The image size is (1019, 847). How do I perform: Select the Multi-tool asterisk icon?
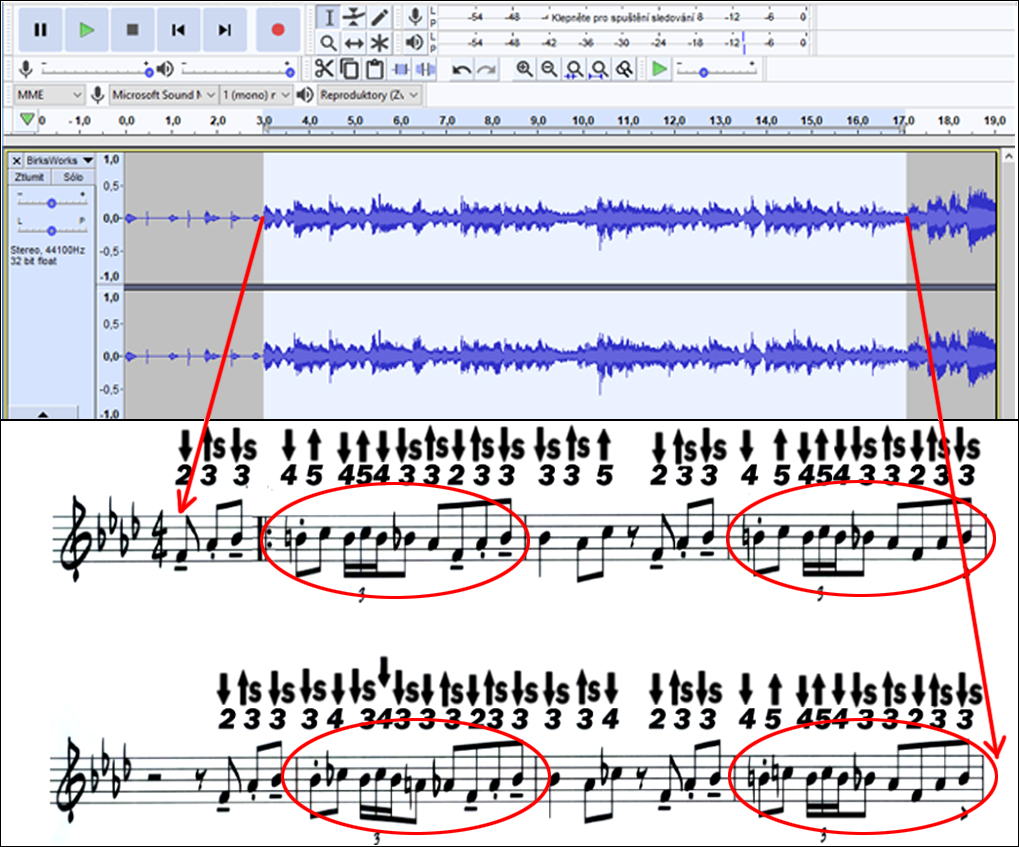(379, 44)
